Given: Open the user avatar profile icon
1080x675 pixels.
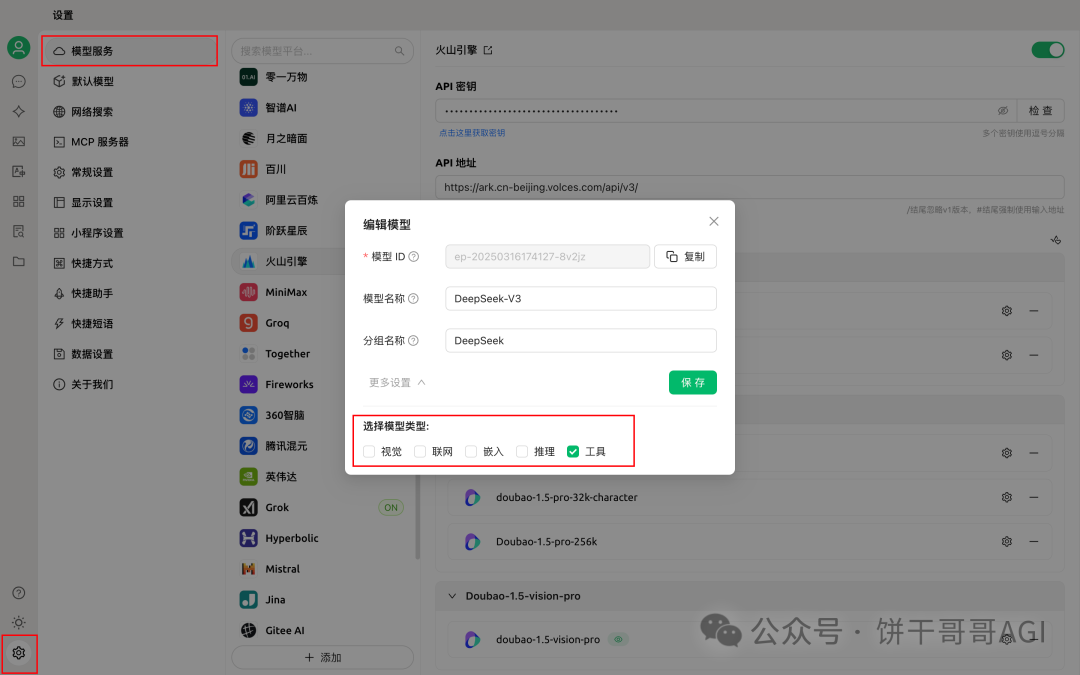Looking at the screenshot, I should (x=19, y=48).
